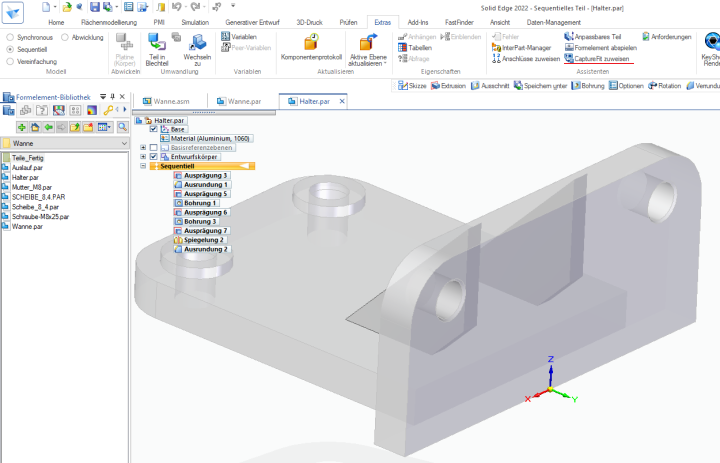The height and width of the screenshot is (463, 720).
Task: Click the color gradient panel tab icon
Action: (x=92, y=110)
